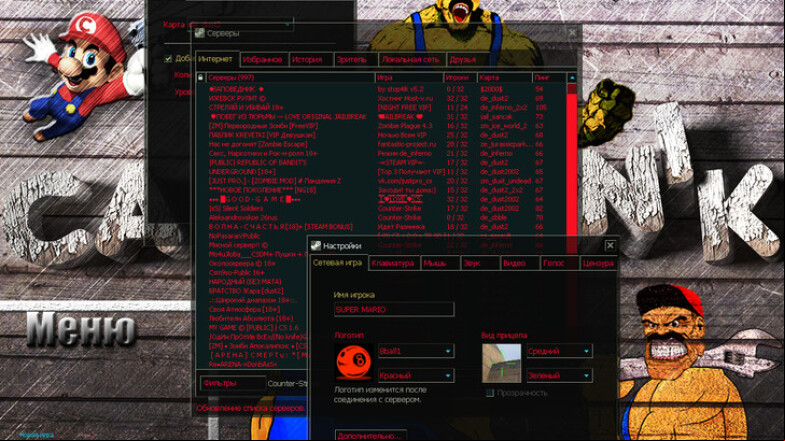Select the Друзья tab
785x441 pixels.
tap(467, 60)
